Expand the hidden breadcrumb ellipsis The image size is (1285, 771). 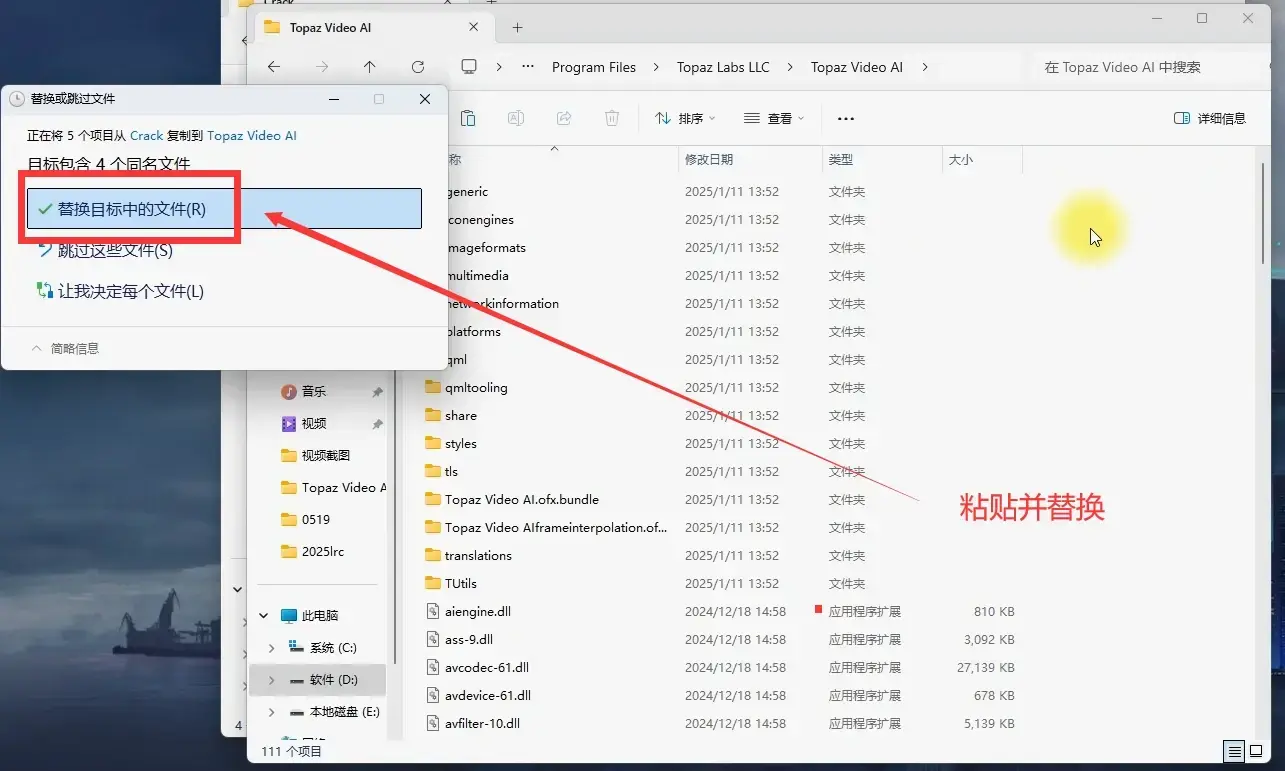click(x=528, y=67)
